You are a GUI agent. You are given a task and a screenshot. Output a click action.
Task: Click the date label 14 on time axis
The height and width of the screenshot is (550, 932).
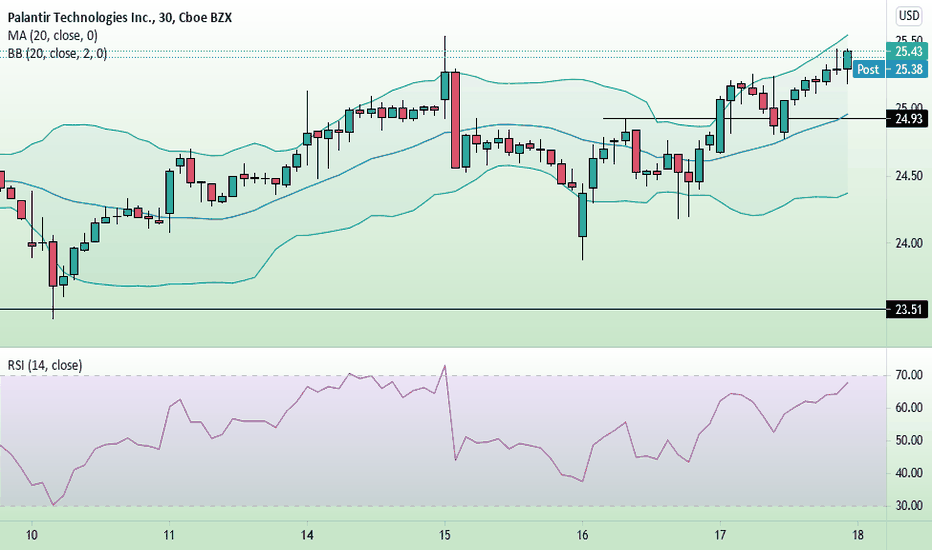[x=307, y=535]
